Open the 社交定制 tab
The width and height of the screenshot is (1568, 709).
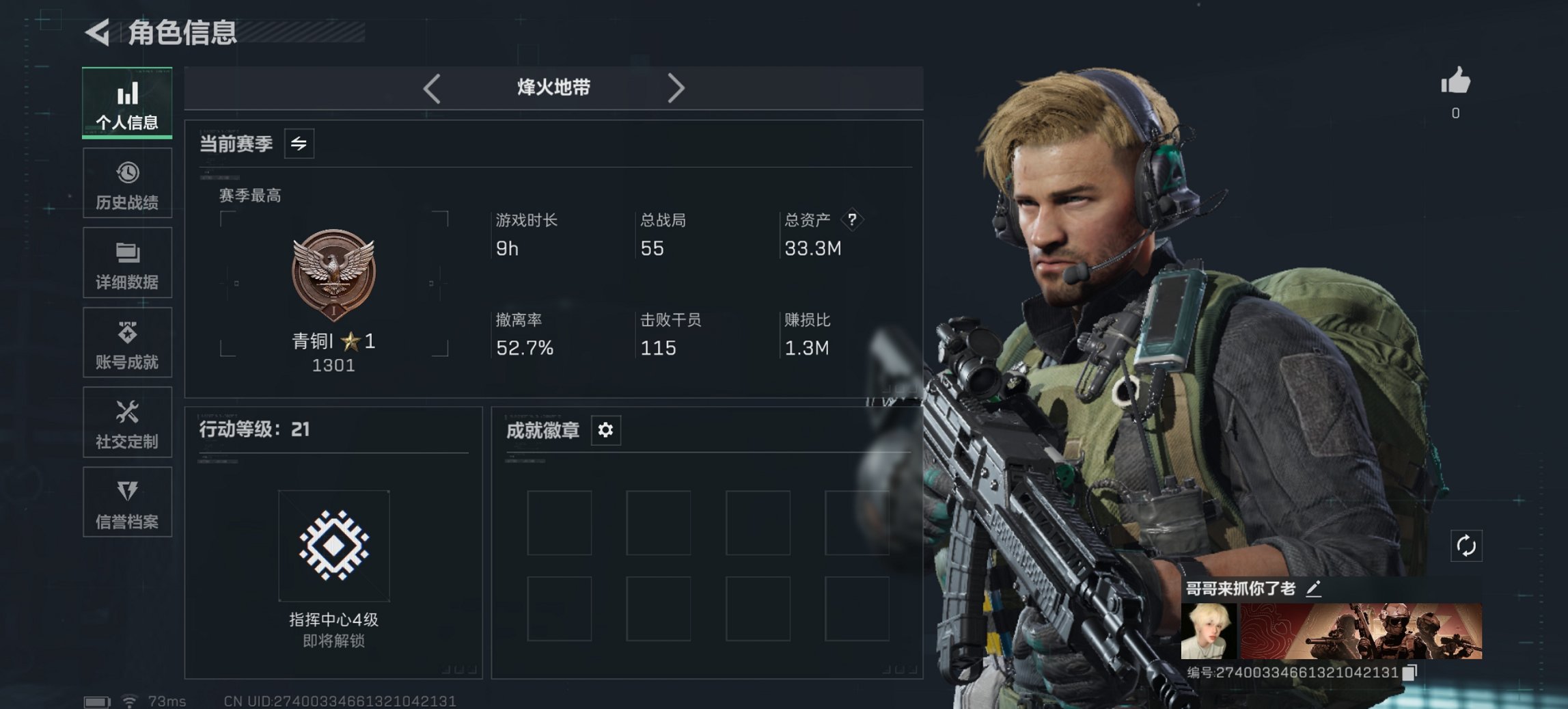pyautogui.click(x=127, y=423)
